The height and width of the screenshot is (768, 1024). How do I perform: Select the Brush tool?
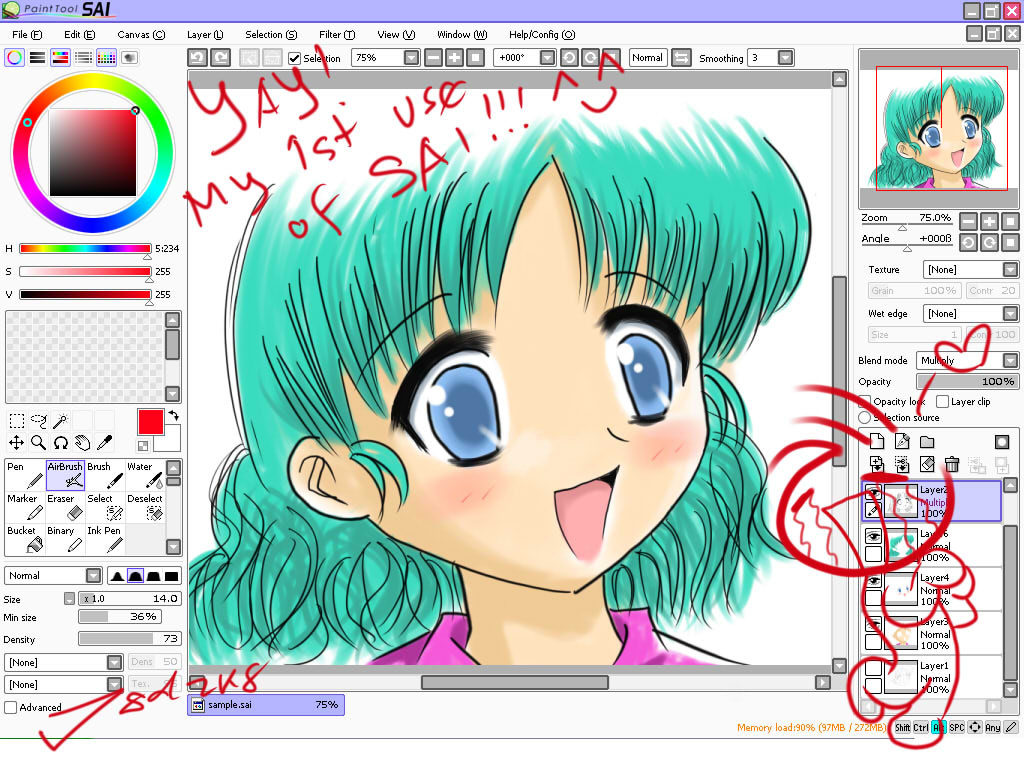pos(104,475)
